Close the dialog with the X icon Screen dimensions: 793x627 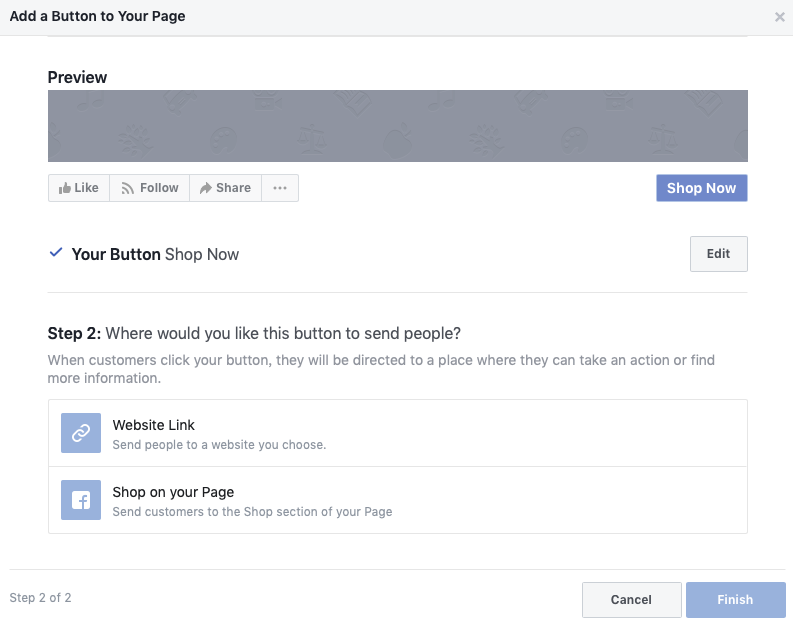[x=780, y=17]
